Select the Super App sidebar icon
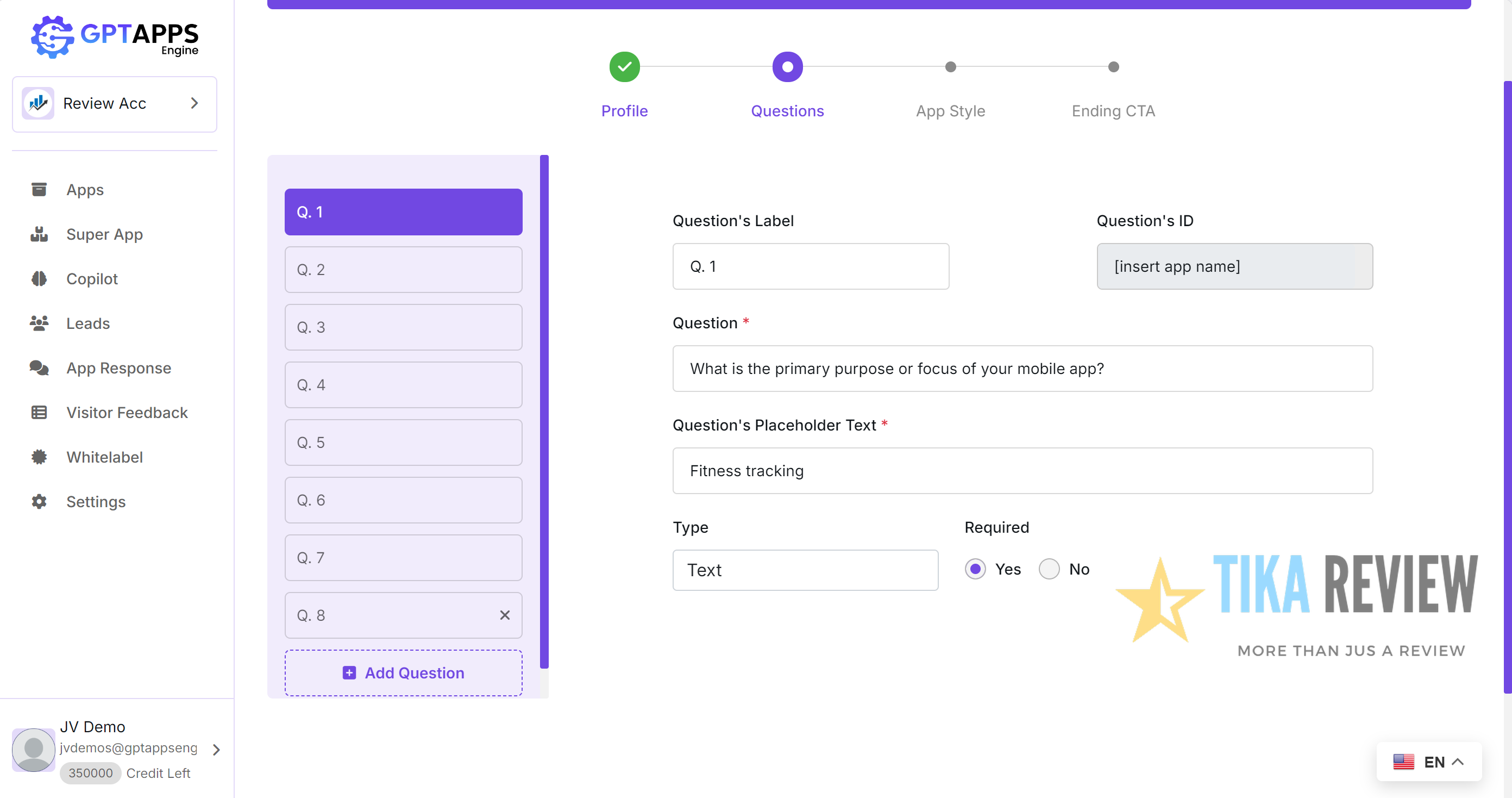Image resolution: width=1512 pixels, height=798 pixels. (39, 234)
